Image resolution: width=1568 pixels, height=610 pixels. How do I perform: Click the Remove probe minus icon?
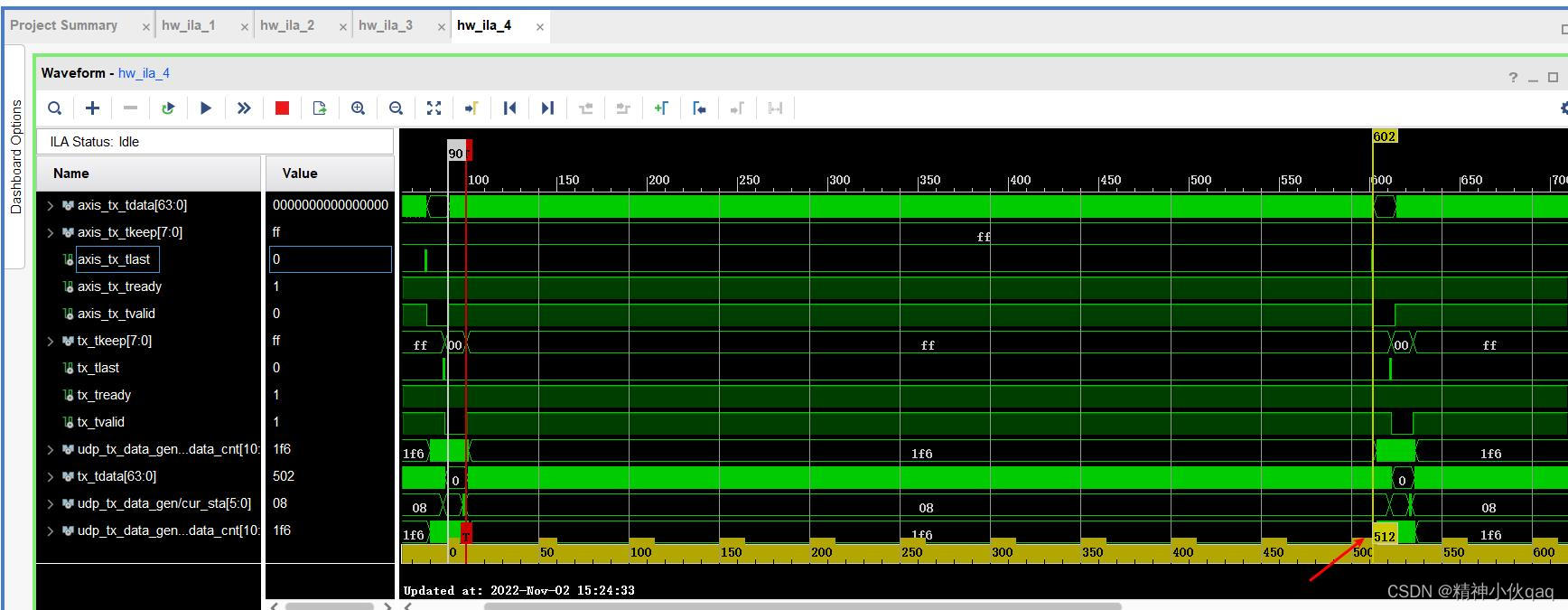pos(130,108)
